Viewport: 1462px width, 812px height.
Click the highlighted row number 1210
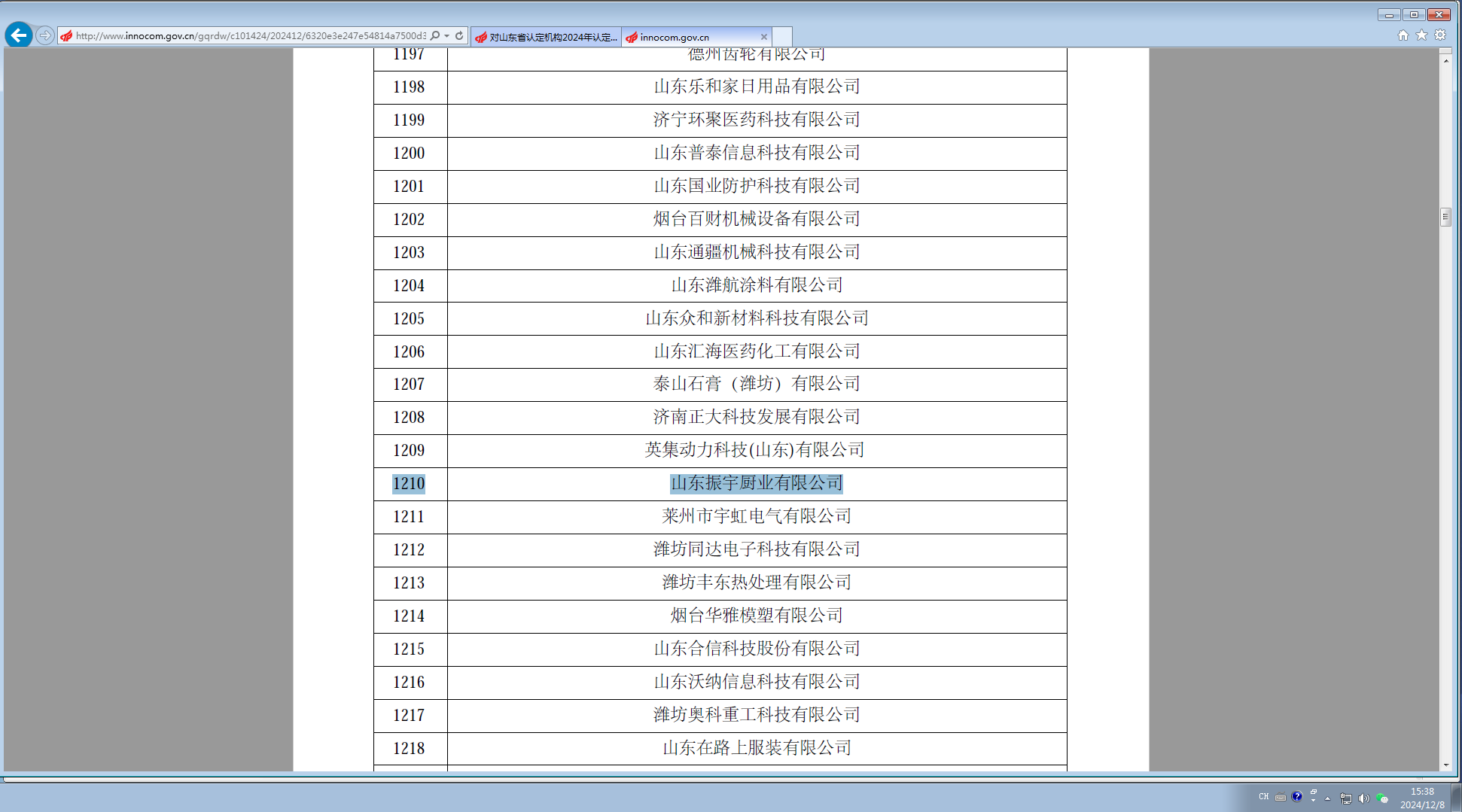tap(409, 484)
